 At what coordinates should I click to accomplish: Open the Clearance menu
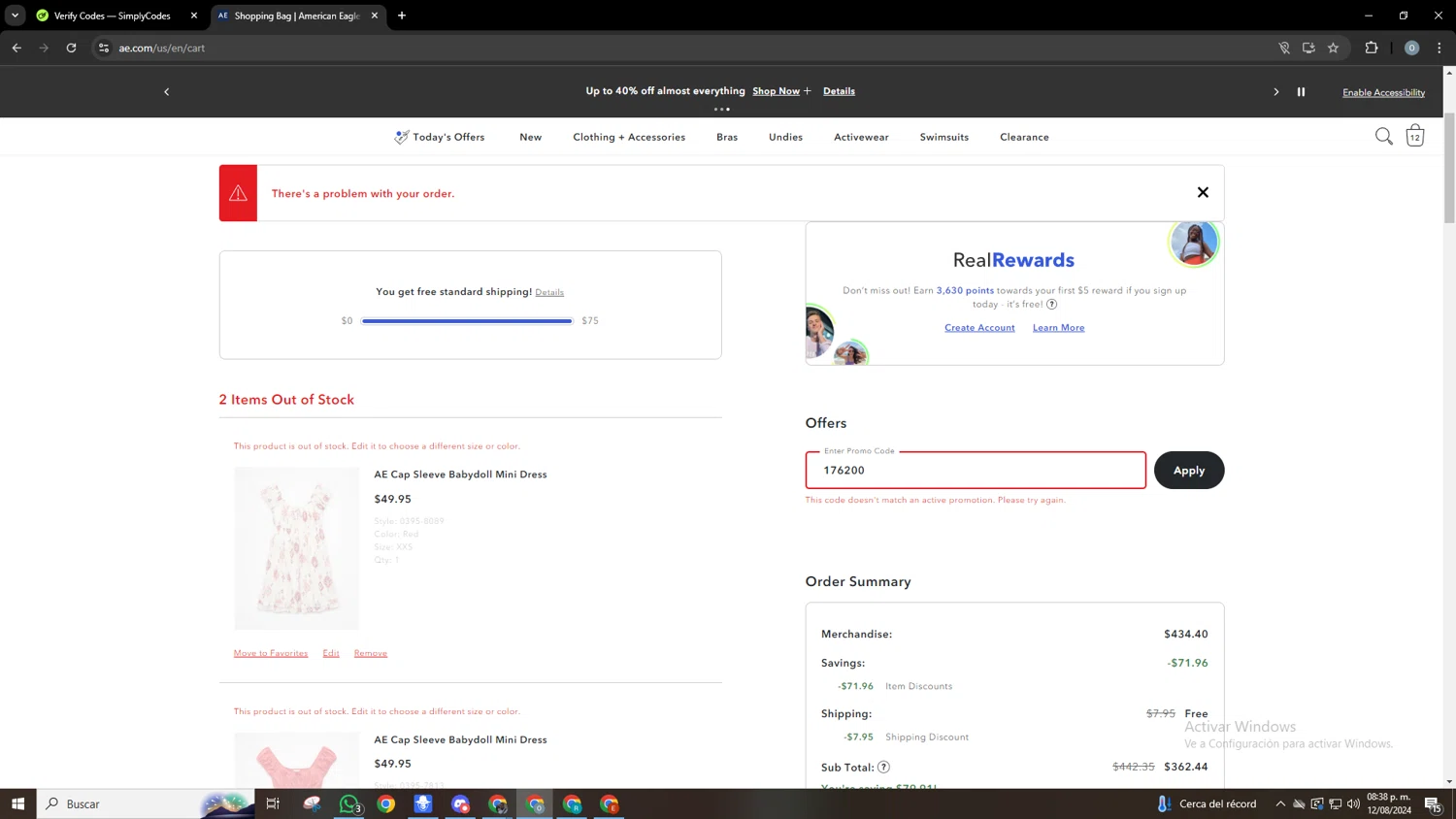click(1023, 137)
